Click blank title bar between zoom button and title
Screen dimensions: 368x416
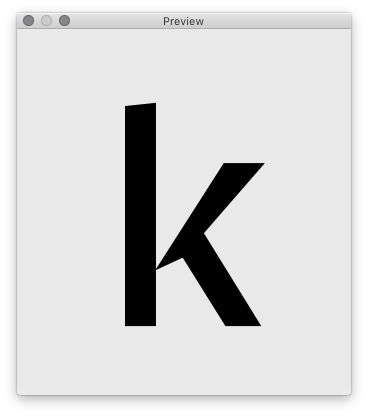point(116,21)
